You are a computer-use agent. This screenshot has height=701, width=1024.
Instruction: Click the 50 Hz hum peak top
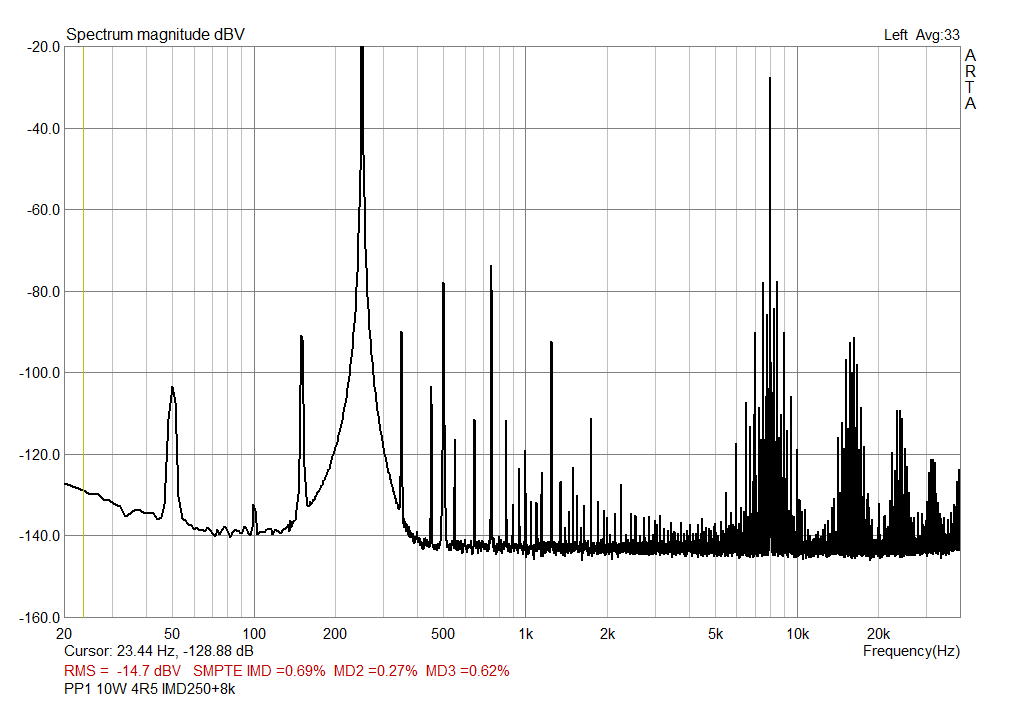tap(172, 387)
